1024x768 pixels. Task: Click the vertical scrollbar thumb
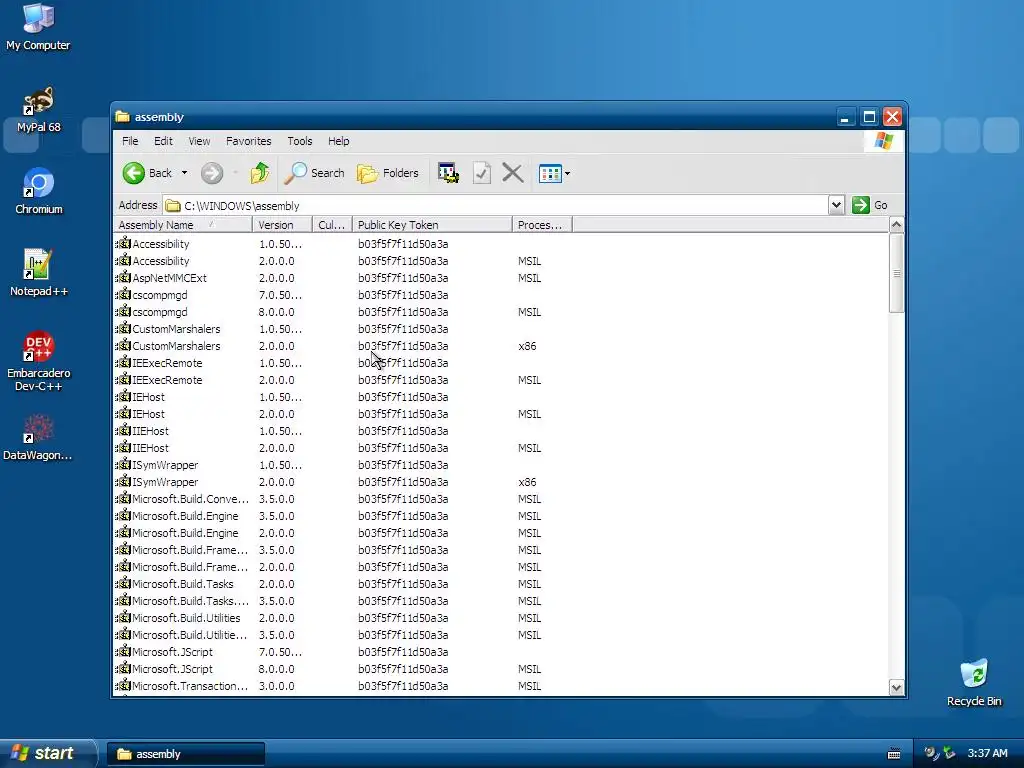pyautogui.click(x=897, y=273)
